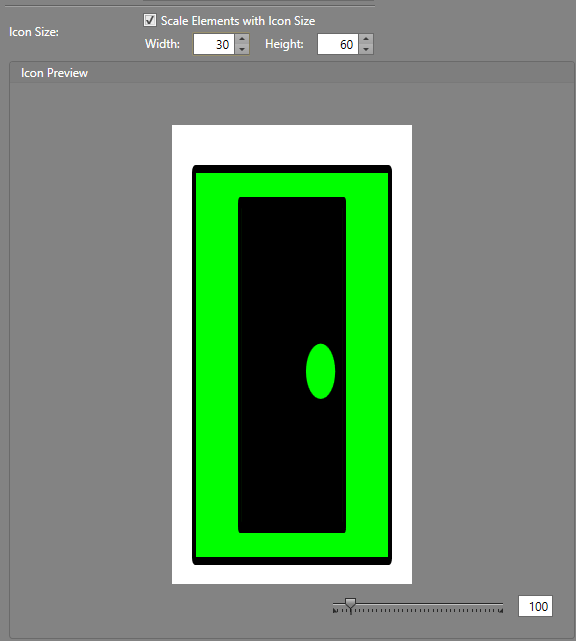Decrease Width with the down arrow
Image resolution: width=576 pixels, height=641 pixels.
pos(242,49)
